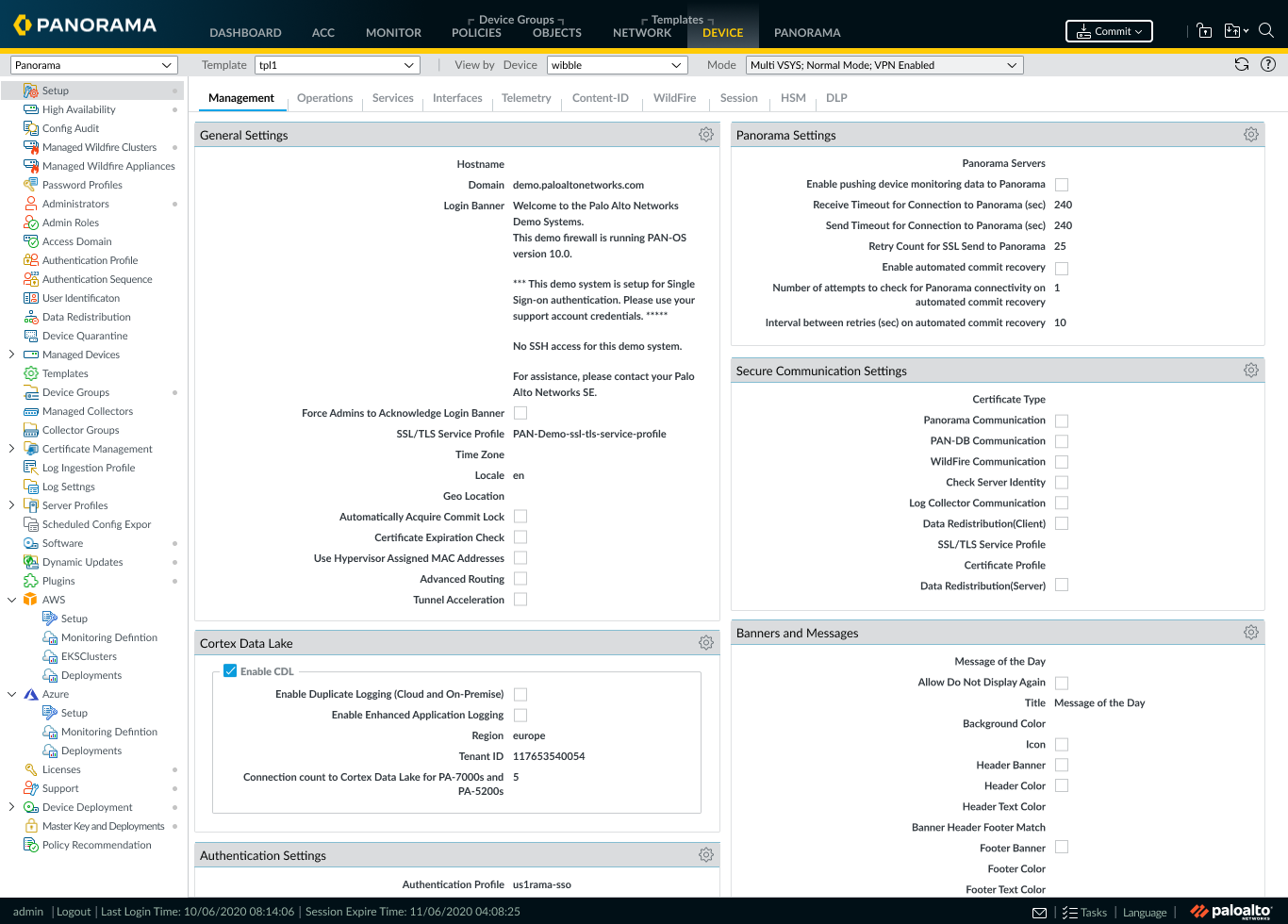Screen dimensions: 1288x924
Task: Click the Software sidebar icon
Action: pyautogui.click(x=31, y=543)
